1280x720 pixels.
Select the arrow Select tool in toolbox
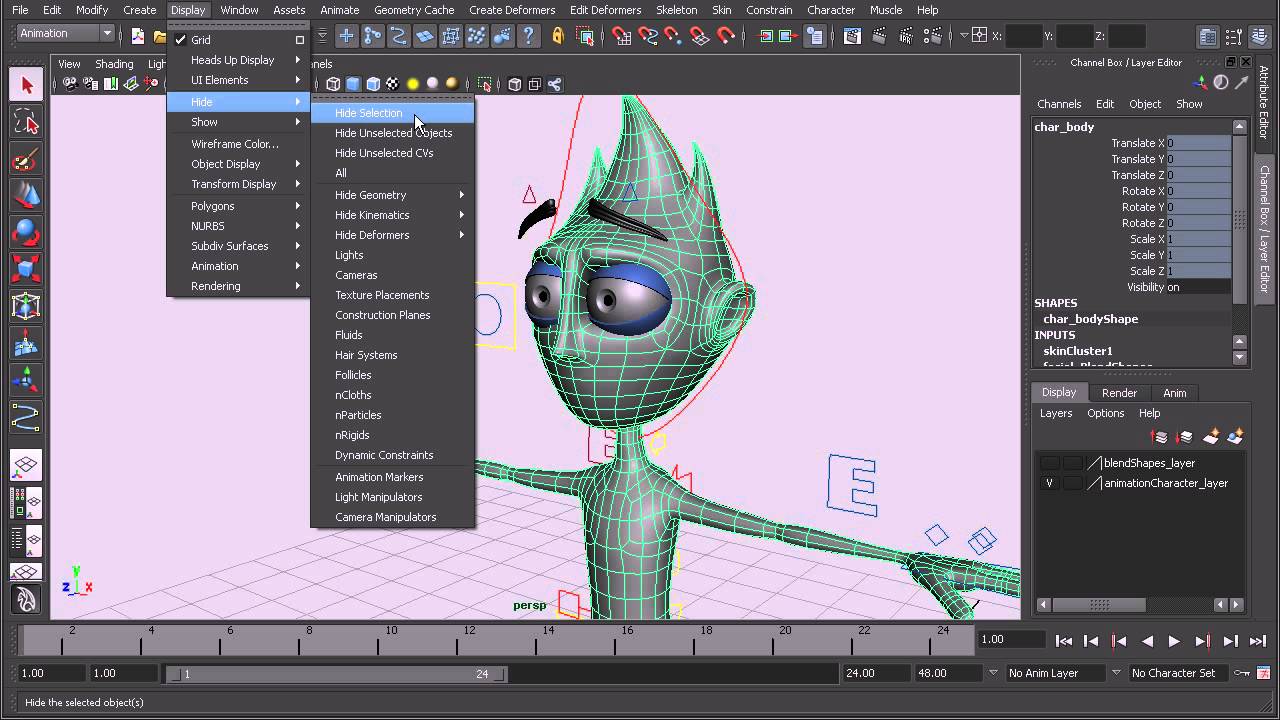[x=26, y=85]
